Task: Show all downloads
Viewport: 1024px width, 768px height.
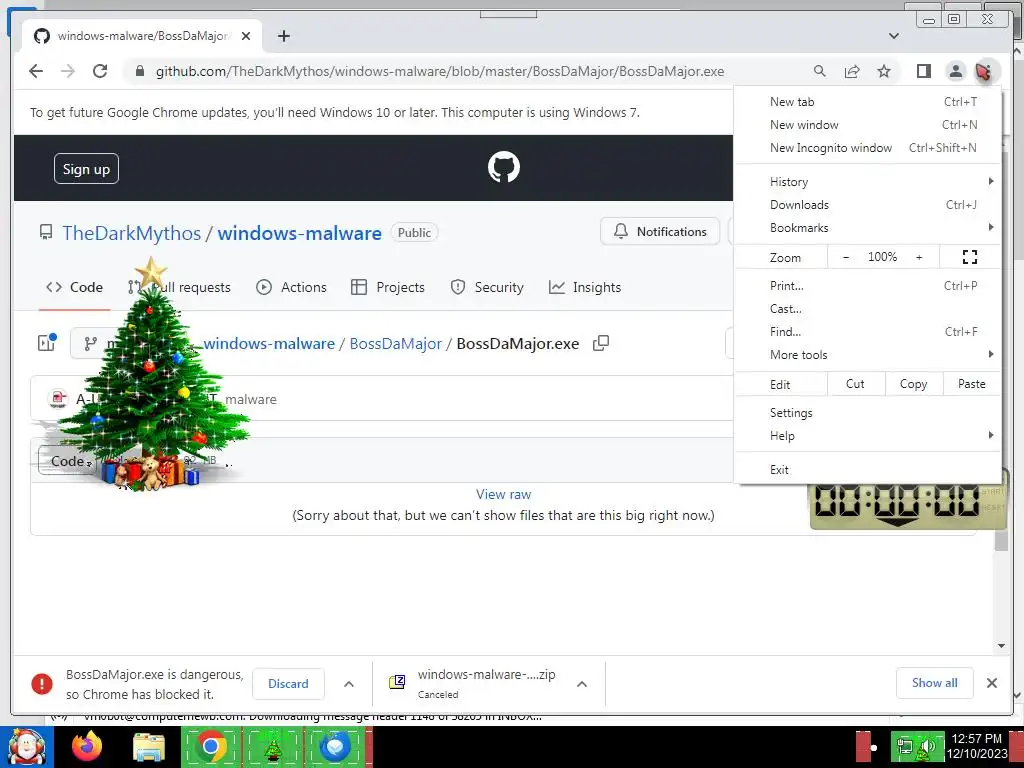Action: (x=935, y=683)
